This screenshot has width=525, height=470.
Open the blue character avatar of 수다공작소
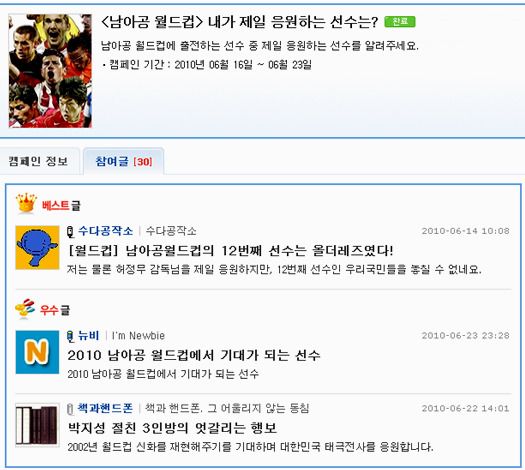coord(38,248)
